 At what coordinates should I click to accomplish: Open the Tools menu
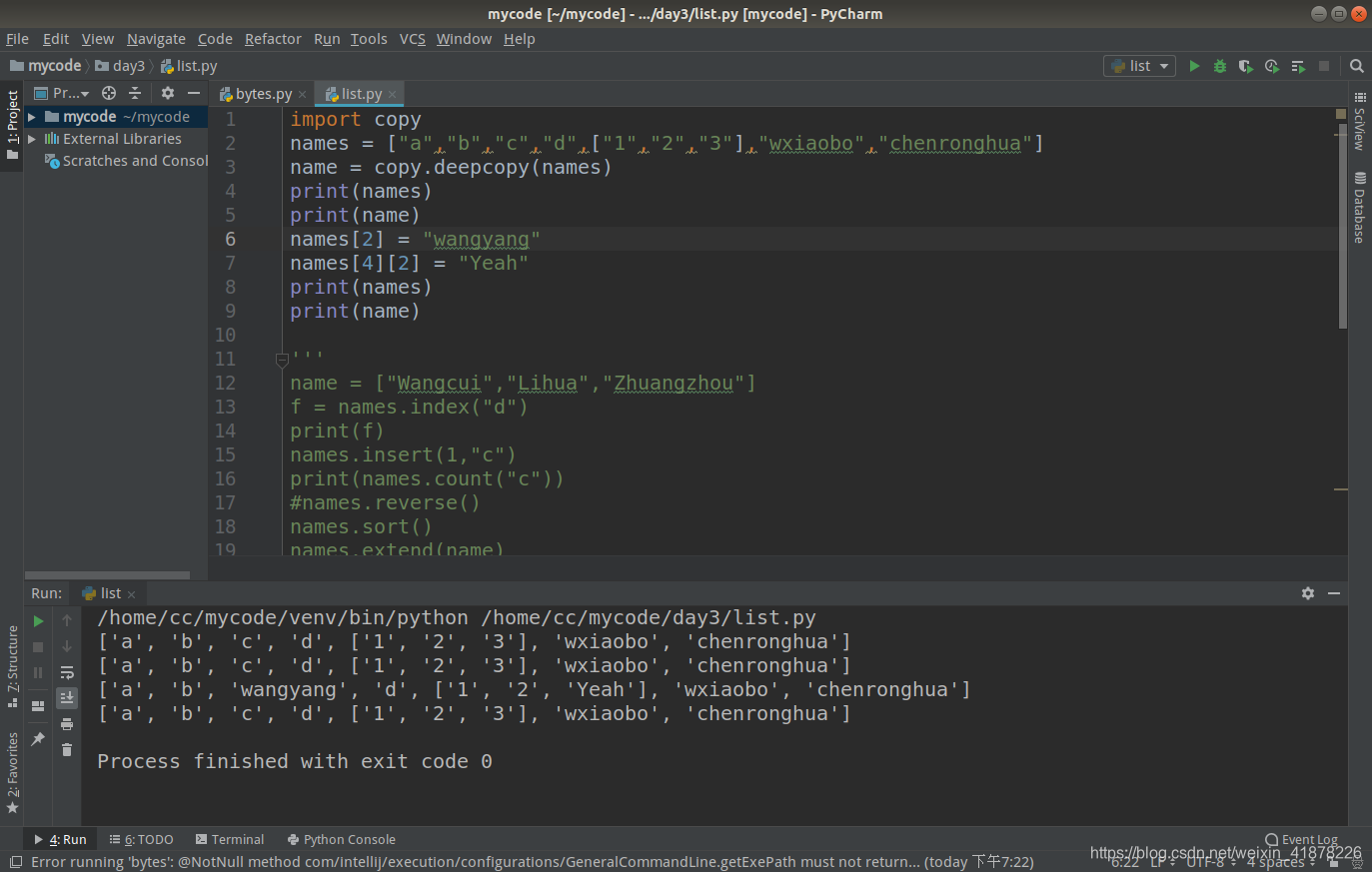tap(369, 39)
